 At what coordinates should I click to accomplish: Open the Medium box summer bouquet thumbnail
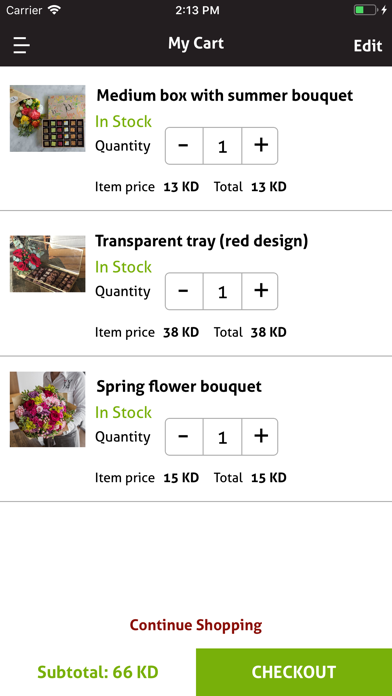click(48, 119)
